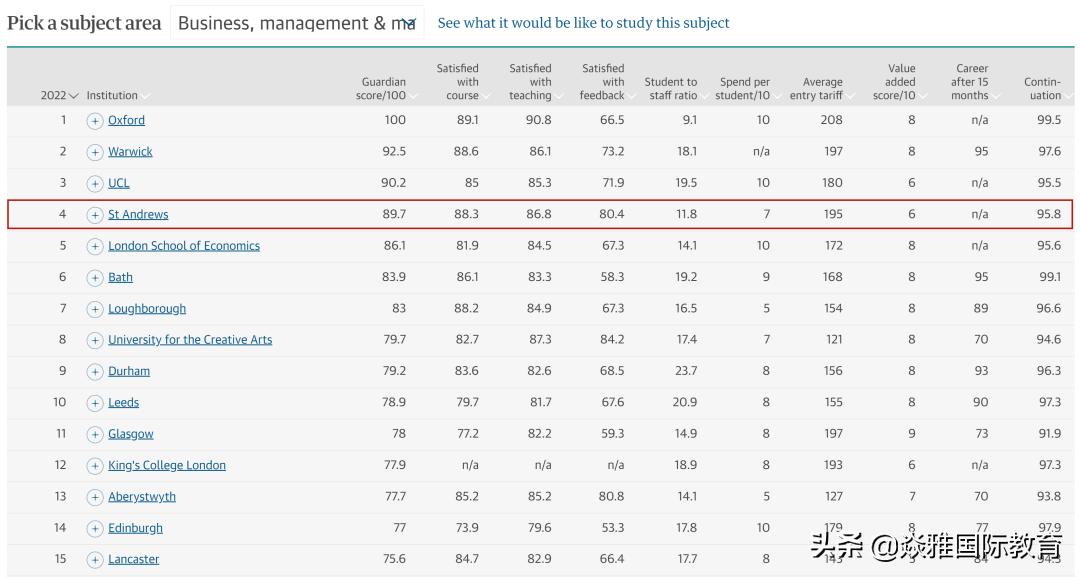Image resolution: width=1080 pixels, height=577 pixels.
Task: Sort by Guardian score/100 column
Action: coord(386,89)
